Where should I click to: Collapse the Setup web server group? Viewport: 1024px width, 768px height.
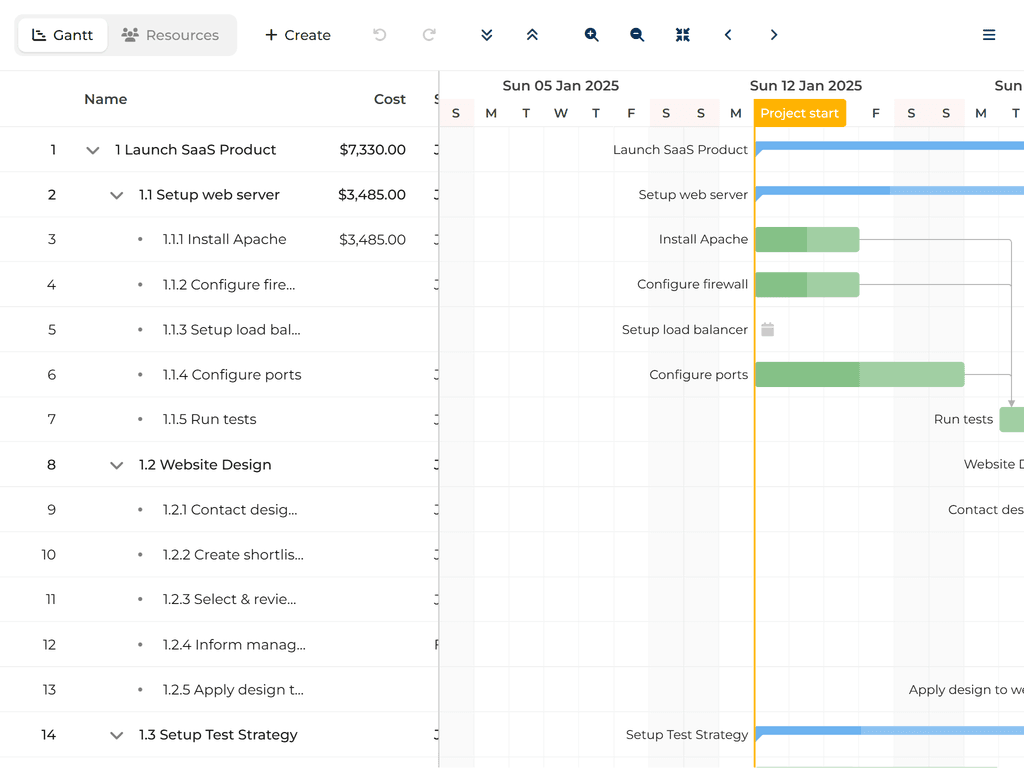point(117,195)
